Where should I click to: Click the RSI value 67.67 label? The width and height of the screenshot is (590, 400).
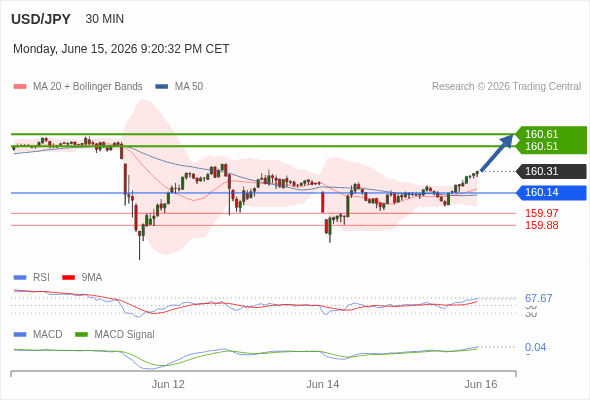pyautogui.click(x=538, y=298)
